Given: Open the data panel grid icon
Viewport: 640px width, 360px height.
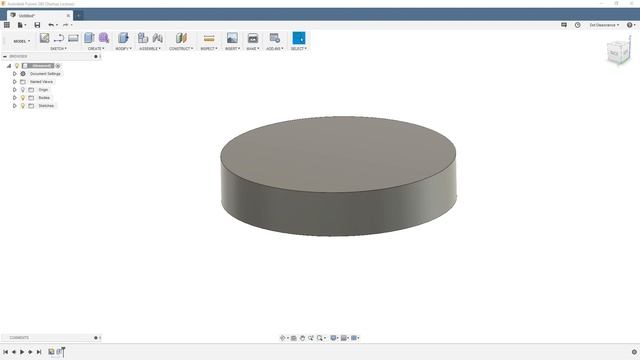Looking at the screenshot, I should (7, 25).
